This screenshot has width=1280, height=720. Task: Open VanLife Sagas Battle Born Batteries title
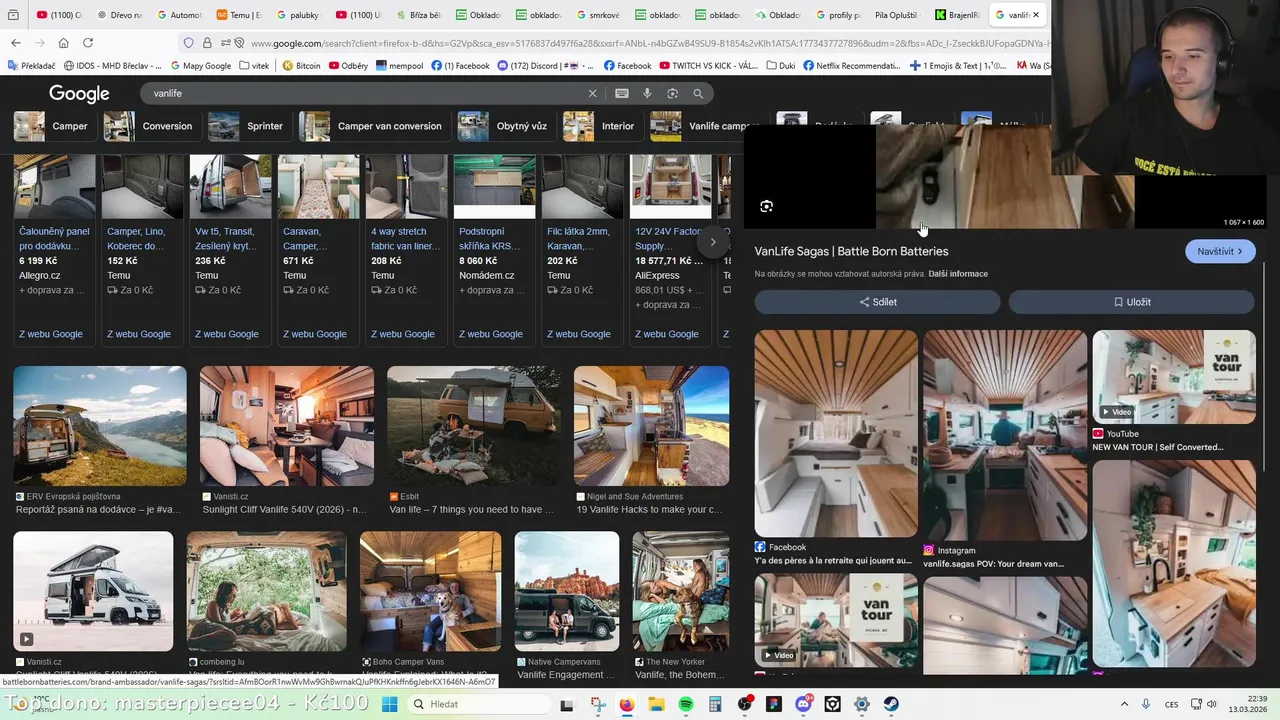851,251
